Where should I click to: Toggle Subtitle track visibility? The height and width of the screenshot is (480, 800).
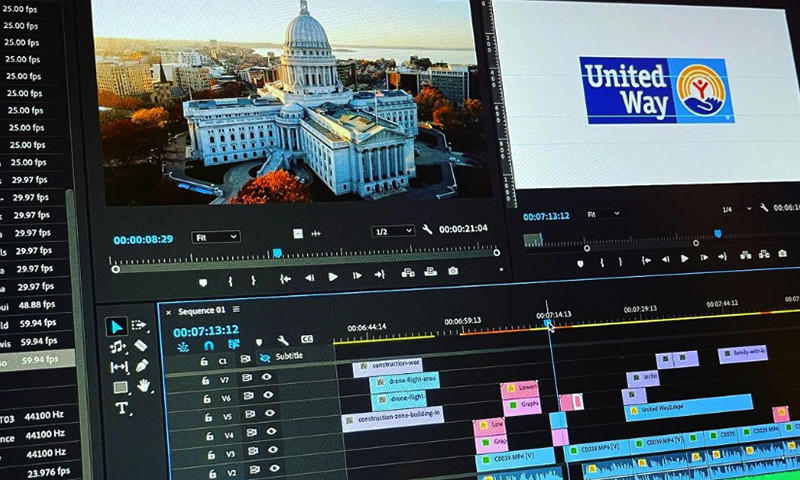(264, 358)
